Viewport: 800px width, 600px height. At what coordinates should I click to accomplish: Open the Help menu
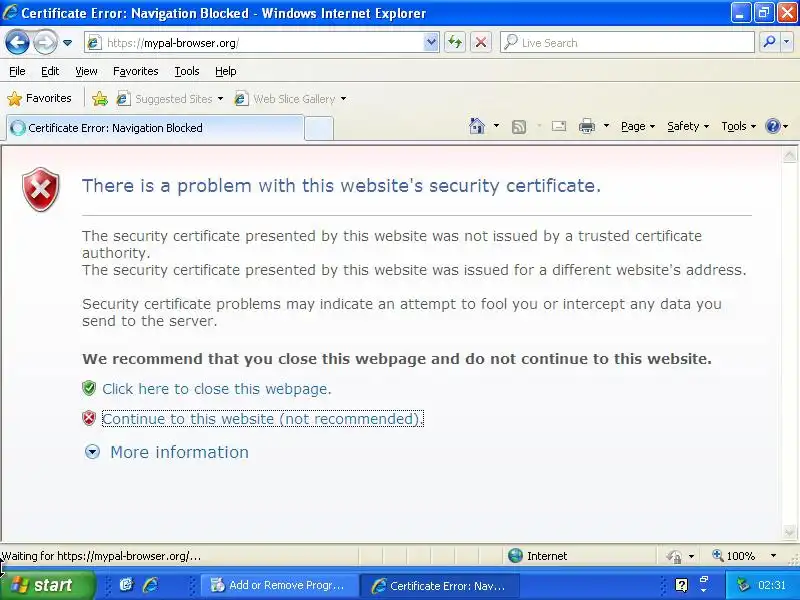(x=226, y=71)
